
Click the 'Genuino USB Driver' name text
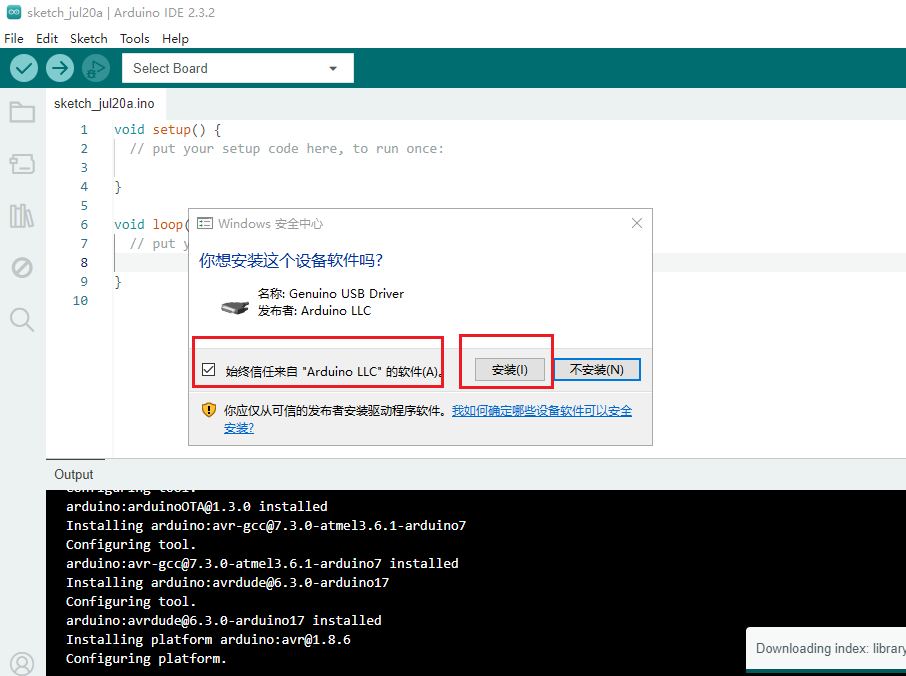(346, 294)
